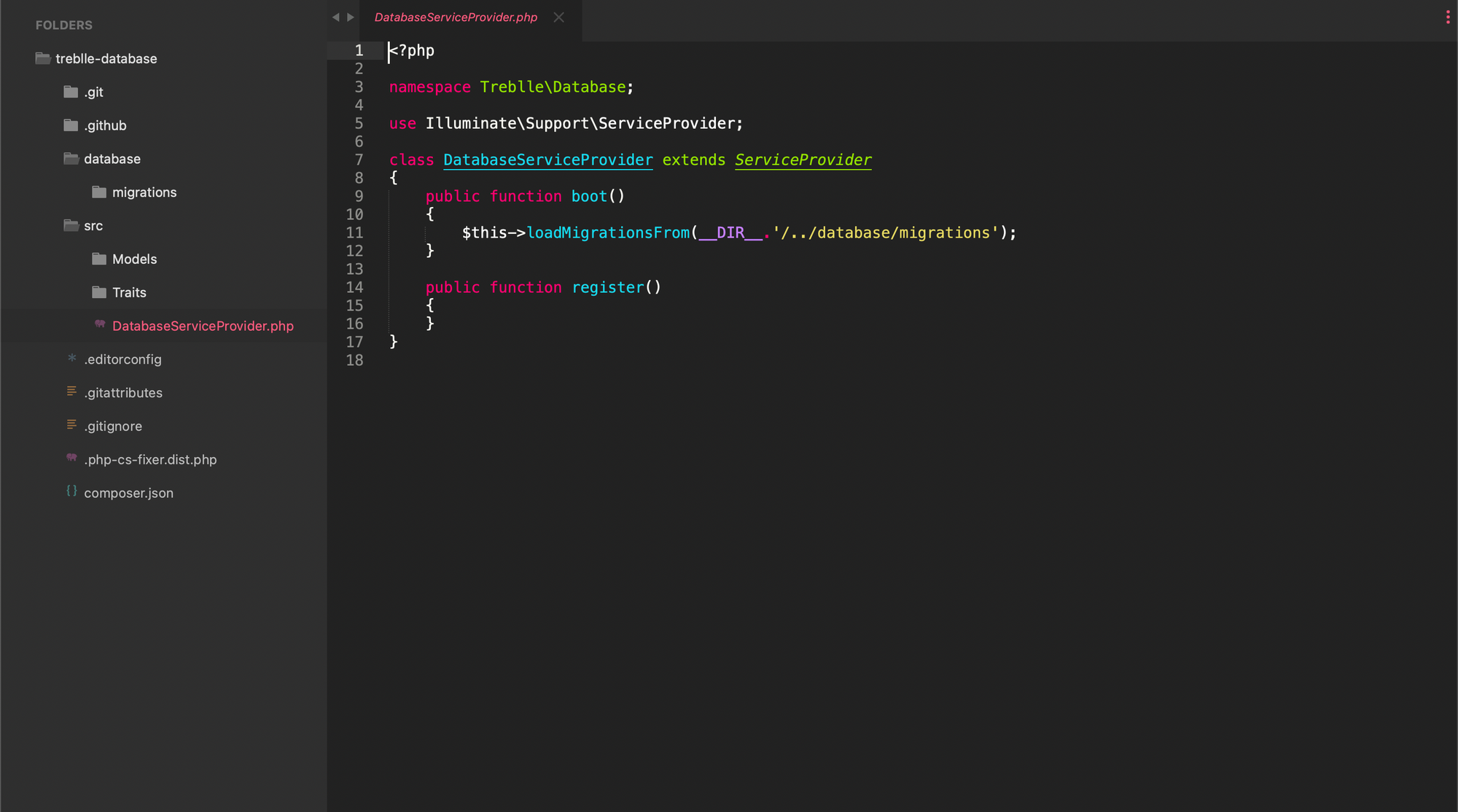The width and height of the screenshot is (1458, 812).
Task: Click the lines icon next to .gitignore
Action: (x=71, y=425)
